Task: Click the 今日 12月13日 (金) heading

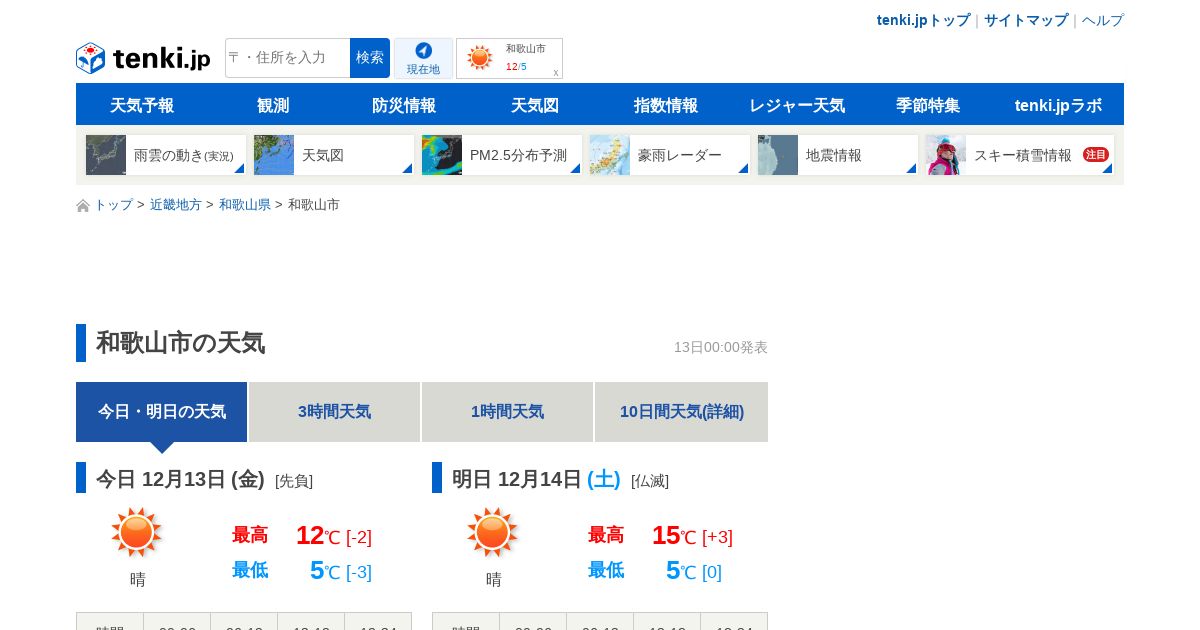Action: pos(180,479)
